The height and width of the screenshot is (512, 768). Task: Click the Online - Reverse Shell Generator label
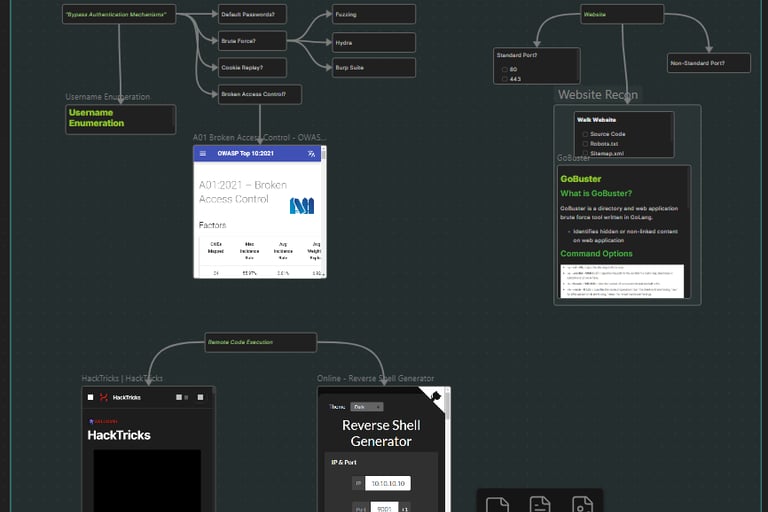coord(375,378)
